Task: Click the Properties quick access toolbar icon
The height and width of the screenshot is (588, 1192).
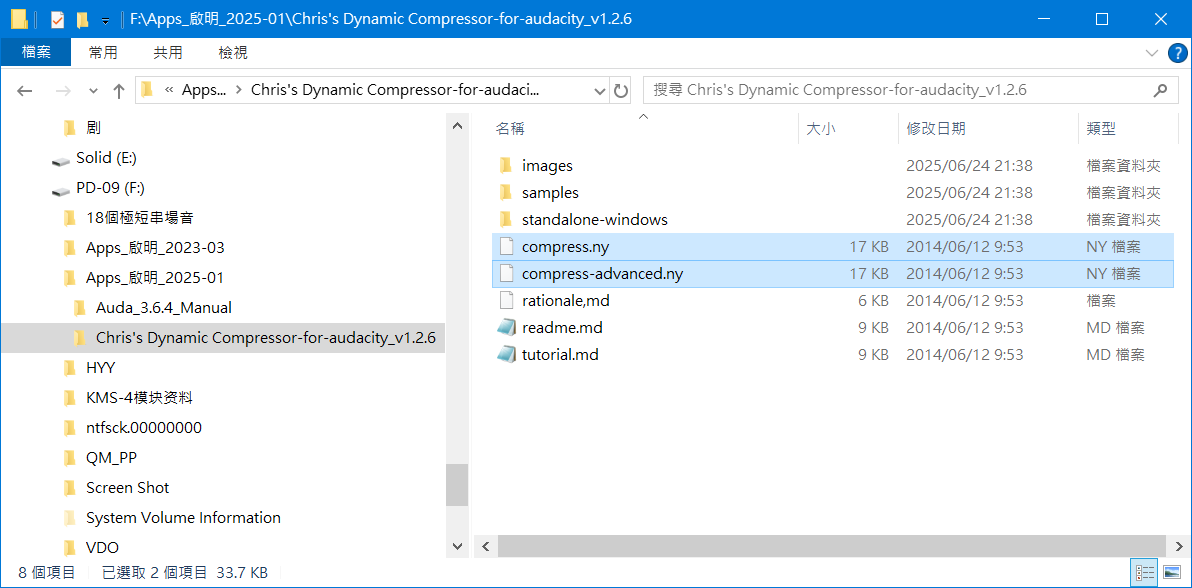Action: point(56,19)
